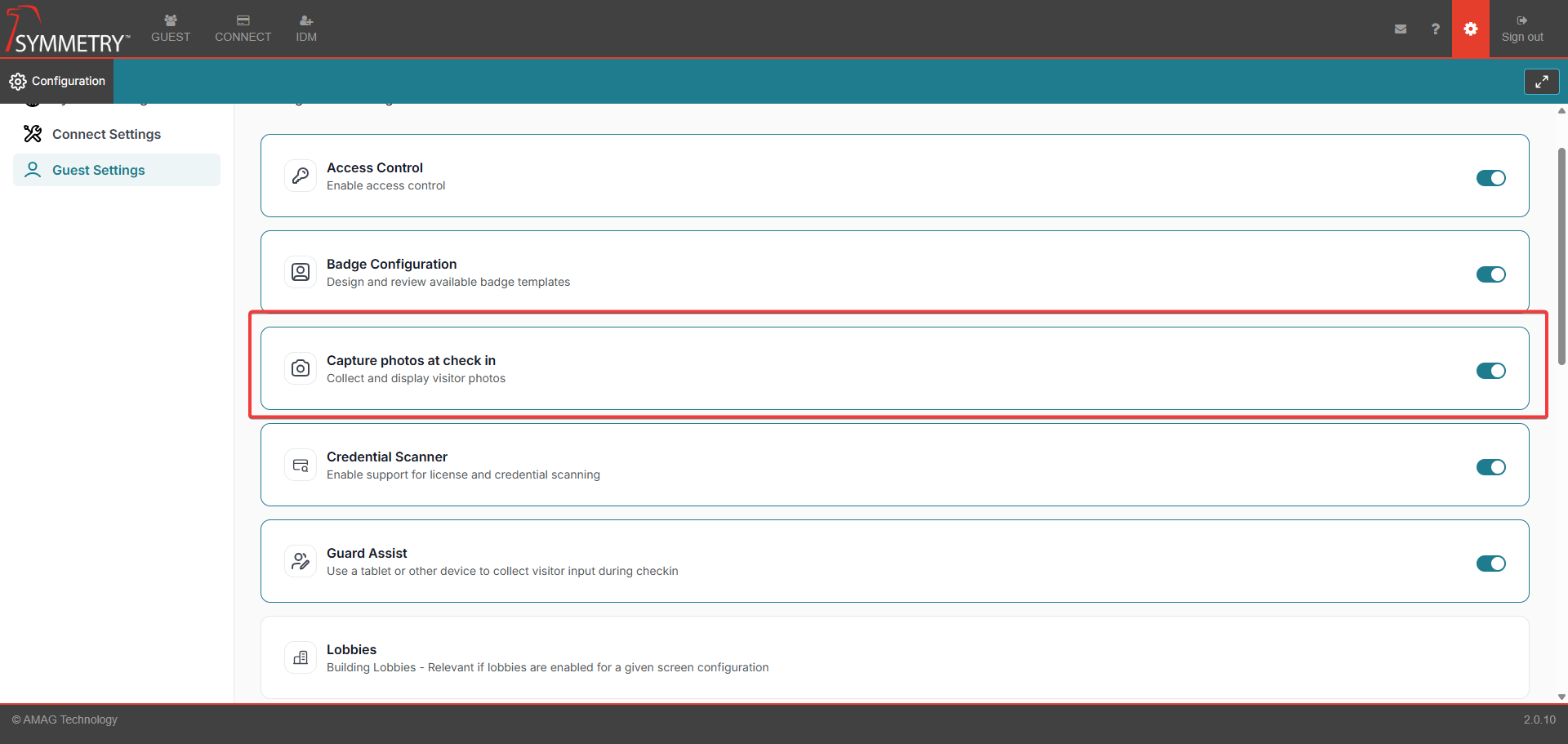The image size is (1568, 744).
Task: Switch off Credential Scanner toggle
Action: pyautogui.click(x=1490, y=467)
